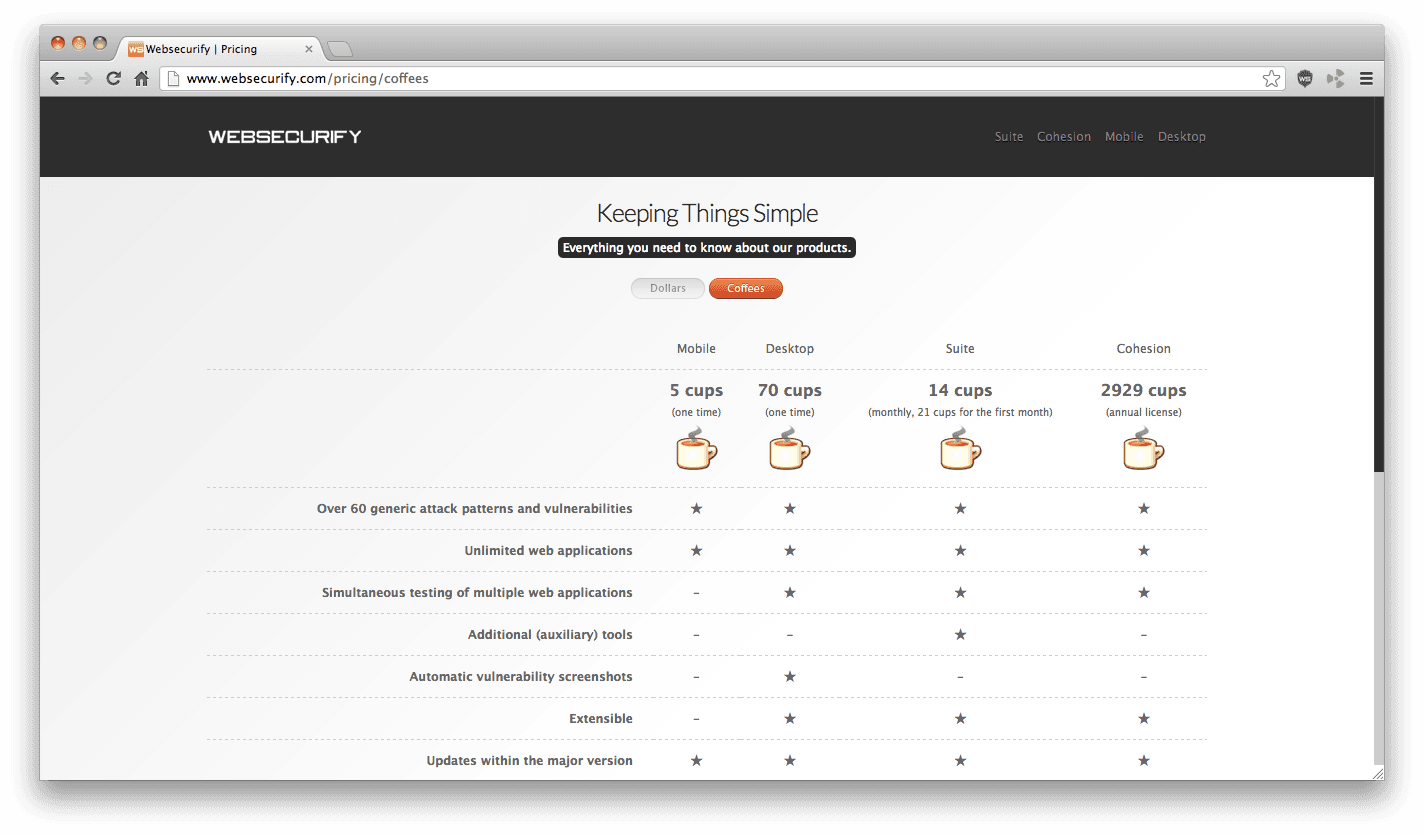Open Mobile in the top navigation
This screenshot has width=1424, height=835.
click(1124, 137)
